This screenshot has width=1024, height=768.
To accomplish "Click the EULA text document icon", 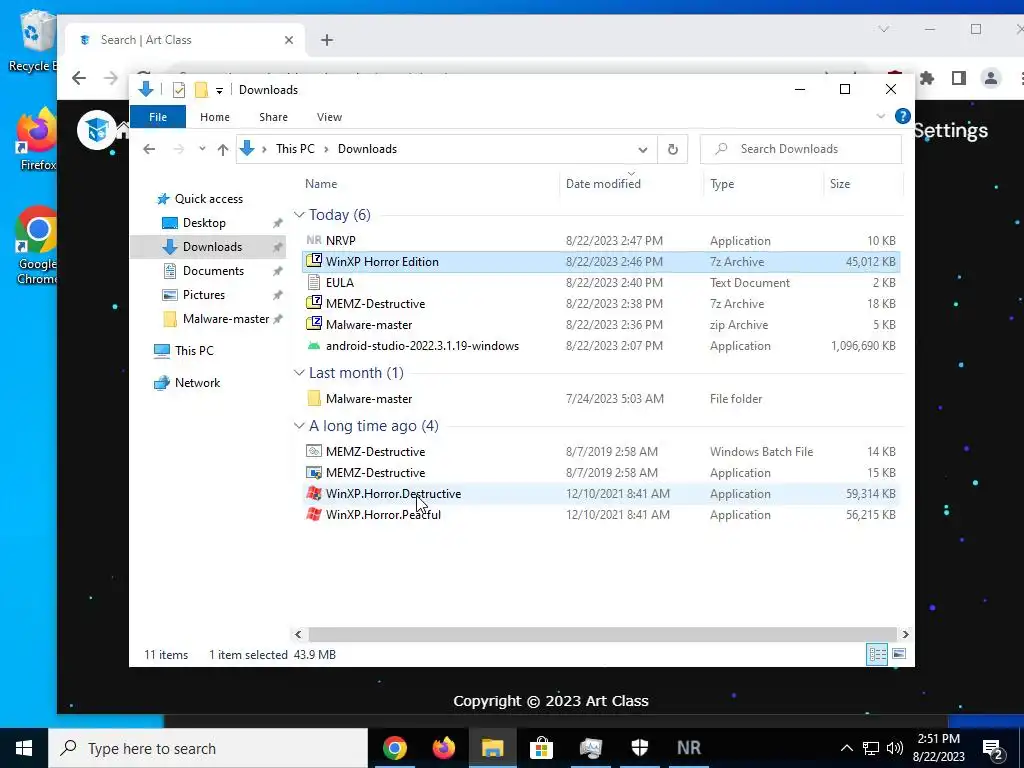I will pyautogui.click(x=314, y=282).
